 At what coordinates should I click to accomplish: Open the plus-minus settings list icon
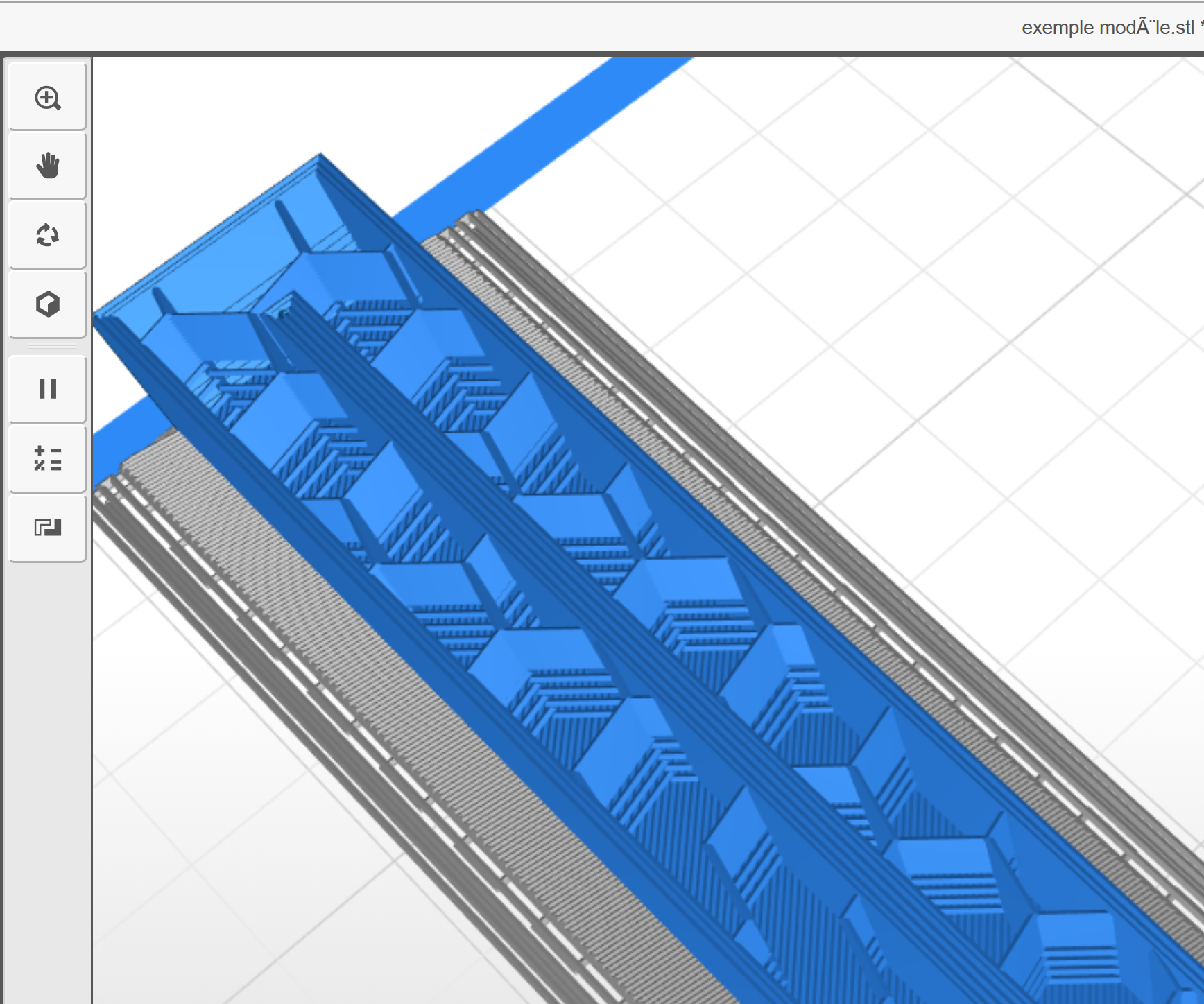coord(47,458)
